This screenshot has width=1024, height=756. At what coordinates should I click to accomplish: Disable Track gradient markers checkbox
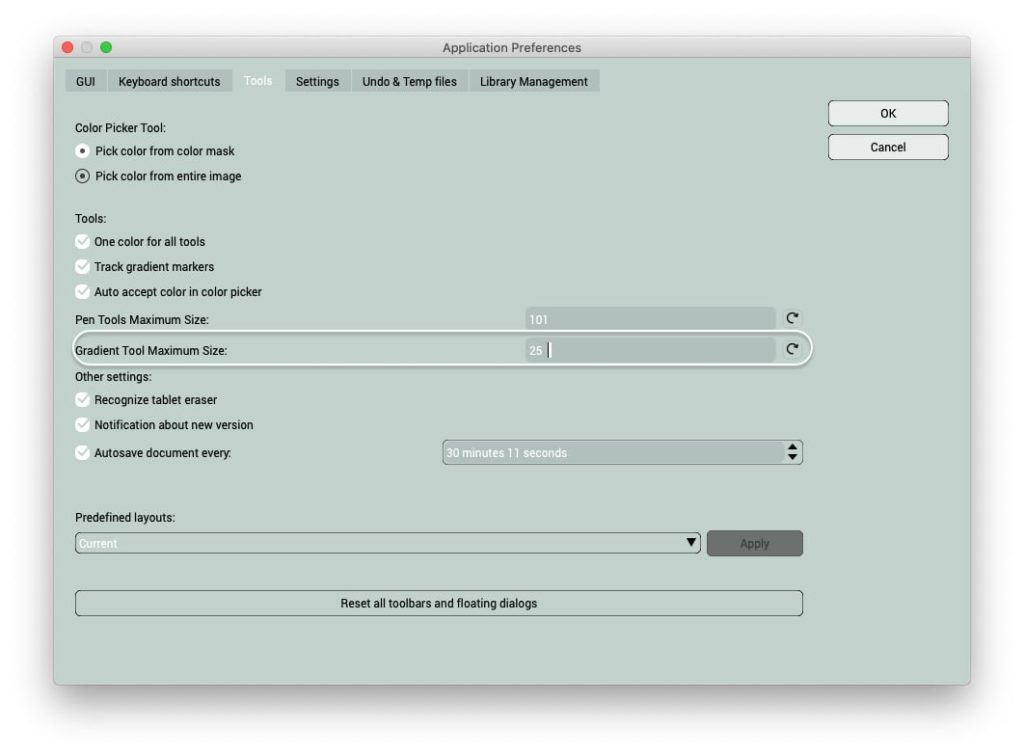(x=82, y=267)
